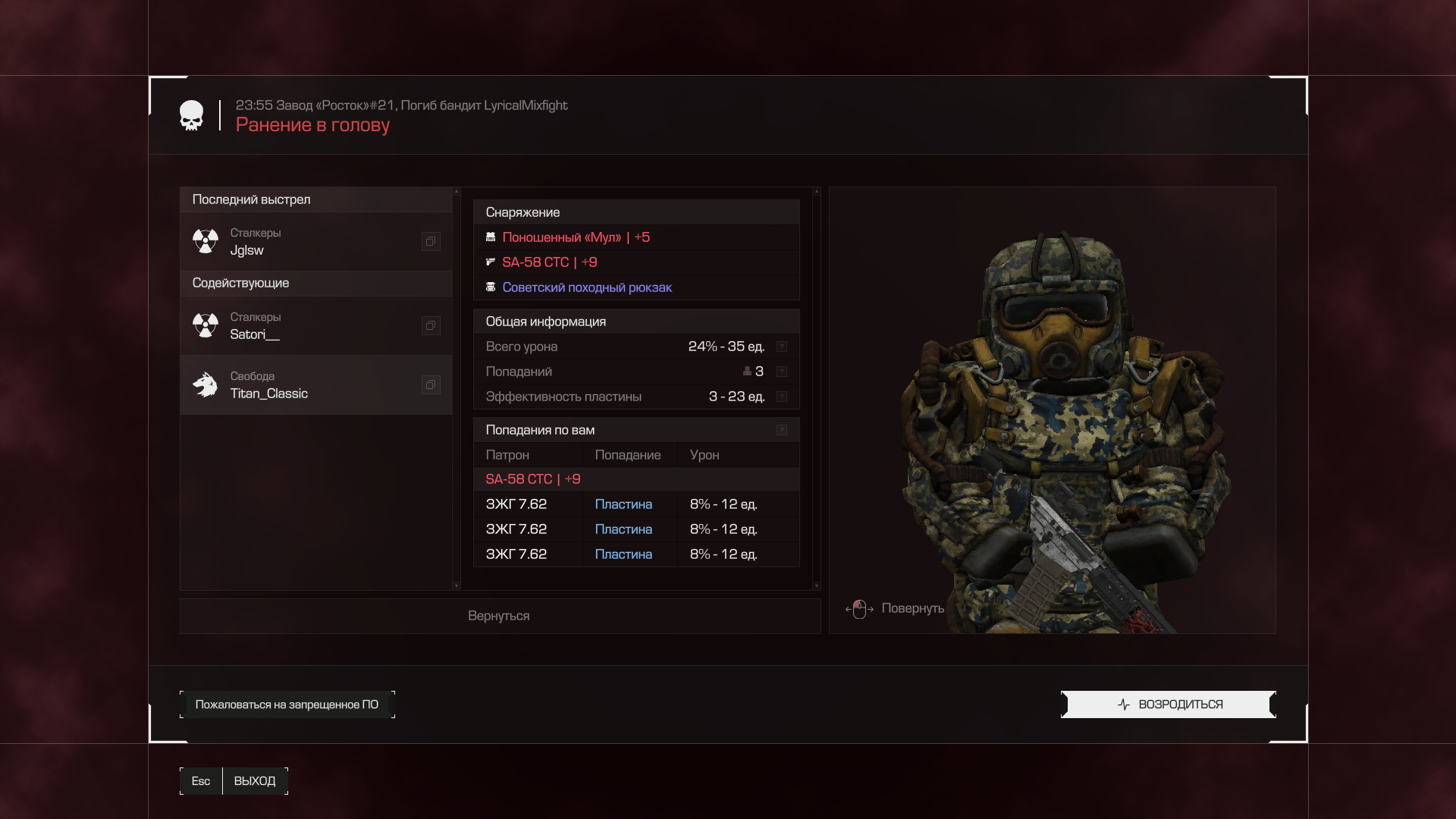The width and height of the screenshot is (1456, 819).
Task: Click Содействующие section header
Action: [x=316, y=283]
